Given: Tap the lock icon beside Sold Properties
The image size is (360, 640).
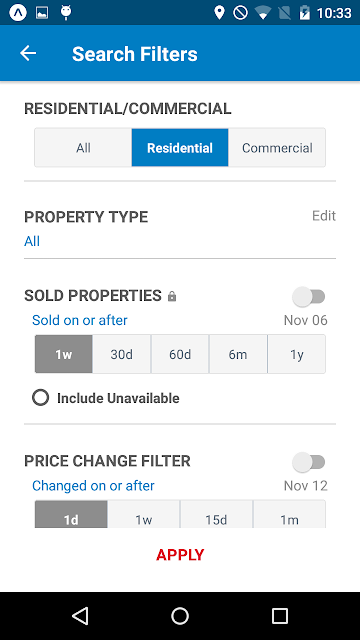Looking at the screenshot, I should pyautogui.click(x=172, y=296).
